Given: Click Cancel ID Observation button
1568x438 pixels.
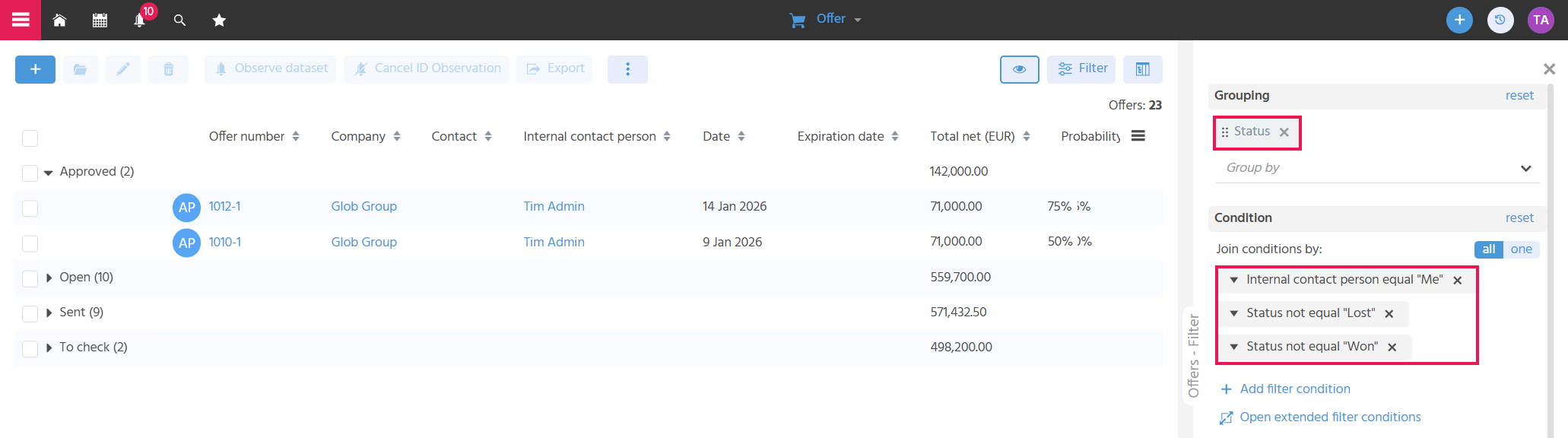Looking at the screenshot, I should click(427, 69).
